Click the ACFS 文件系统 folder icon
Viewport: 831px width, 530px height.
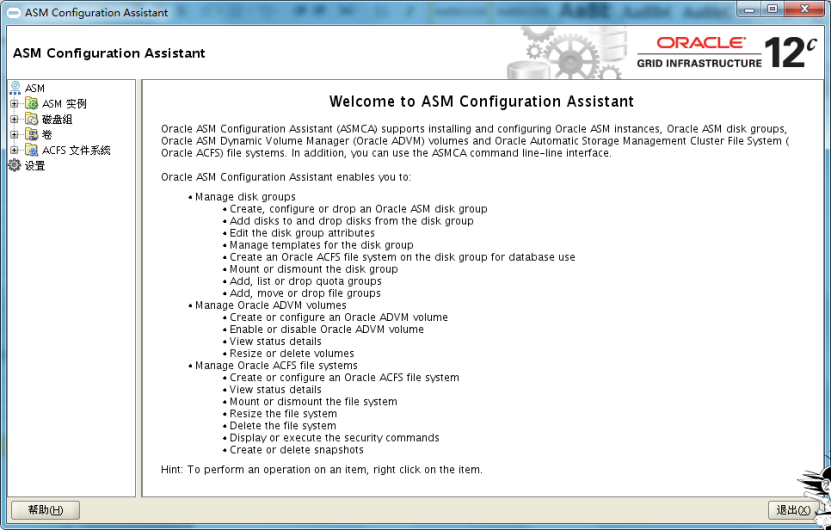(x=32, y=150)
